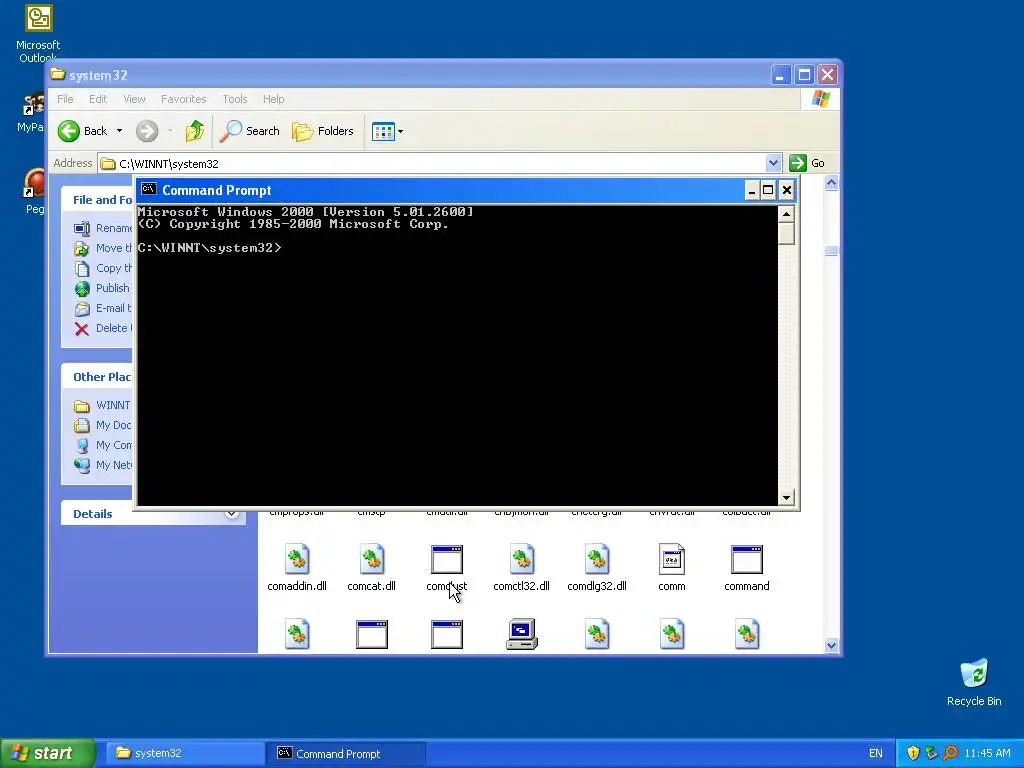Switch to system32 taskbar button
Viewport: 1024px width, 768px height.
185,754
